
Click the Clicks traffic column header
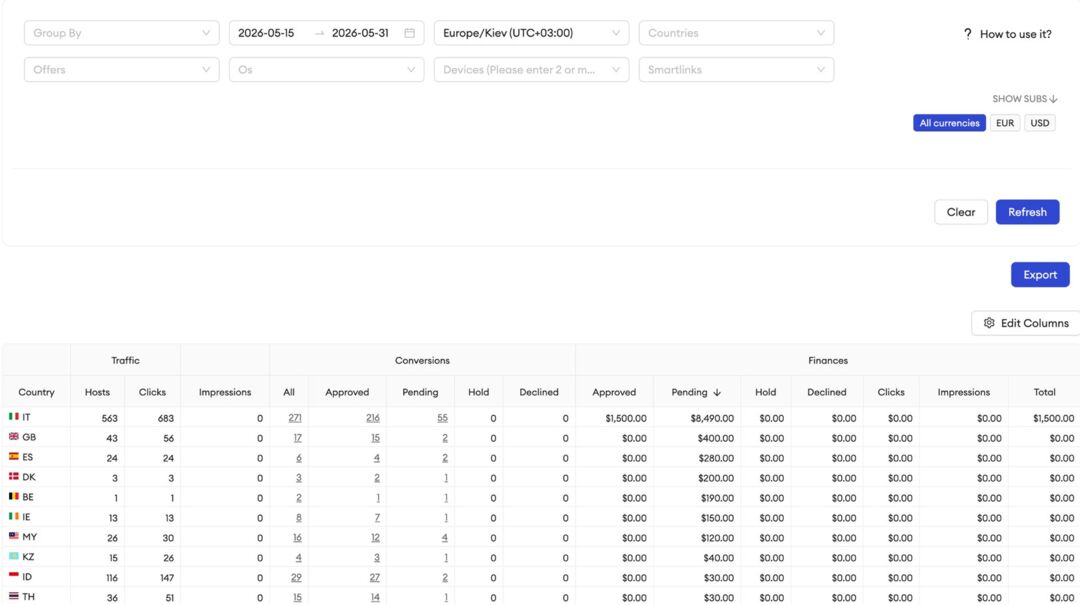click(x=152, y=392)
